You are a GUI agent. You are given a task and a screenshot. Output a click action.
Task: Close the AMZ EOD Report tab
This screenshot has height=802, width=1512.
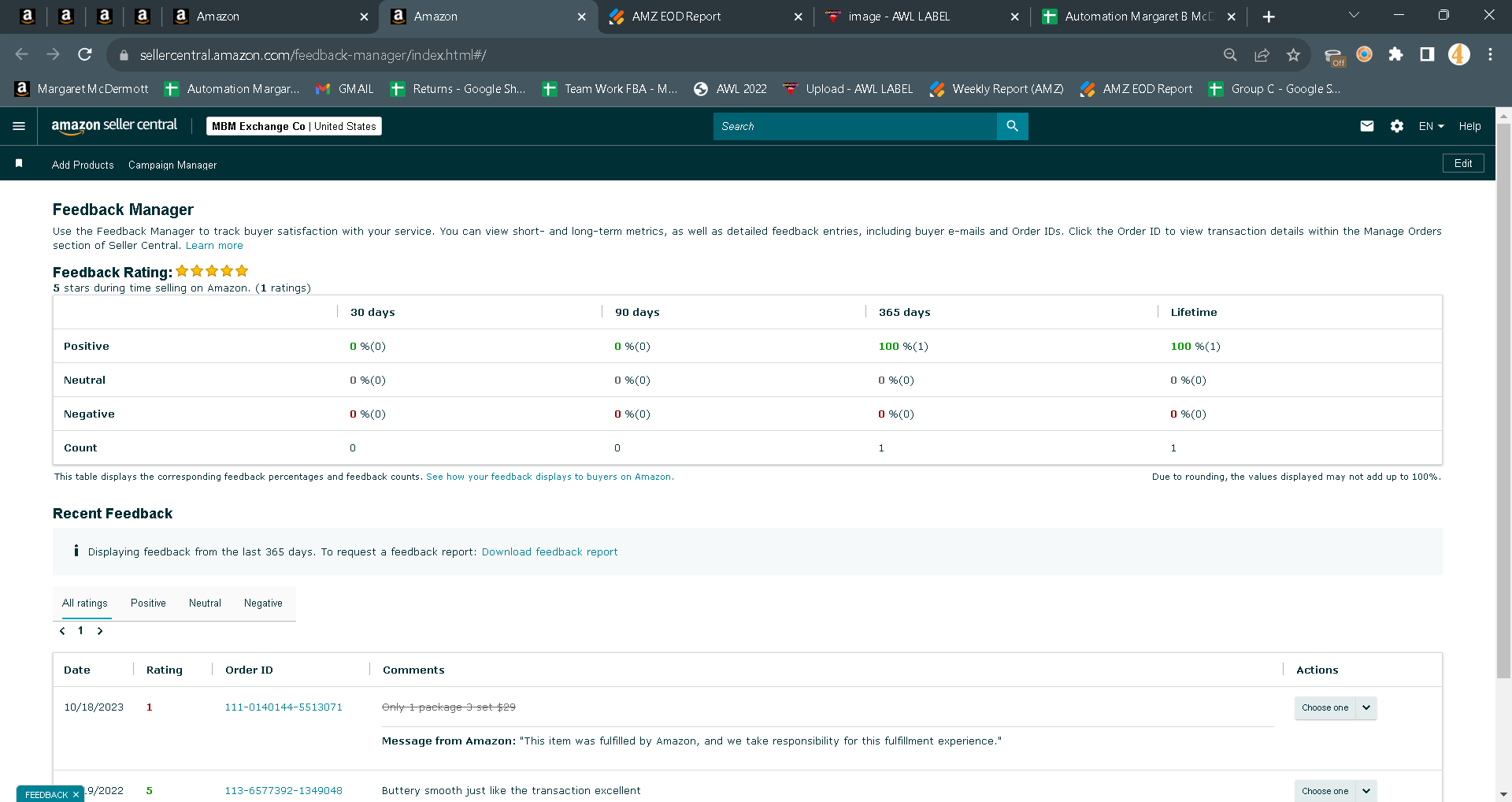coord(799,17)
